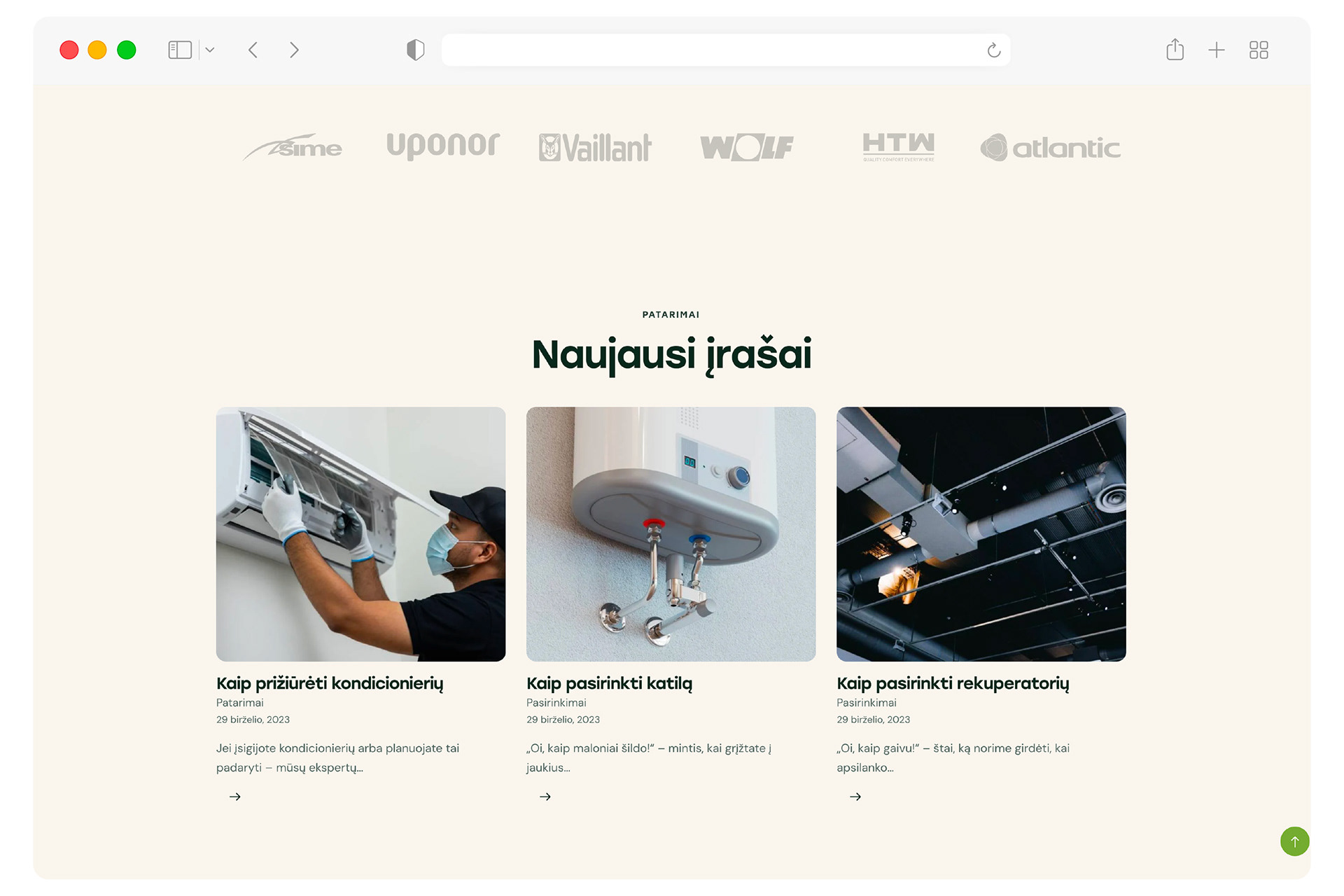Reload the current page
The image size is (1344, 896).
click(x=993, y=50)
